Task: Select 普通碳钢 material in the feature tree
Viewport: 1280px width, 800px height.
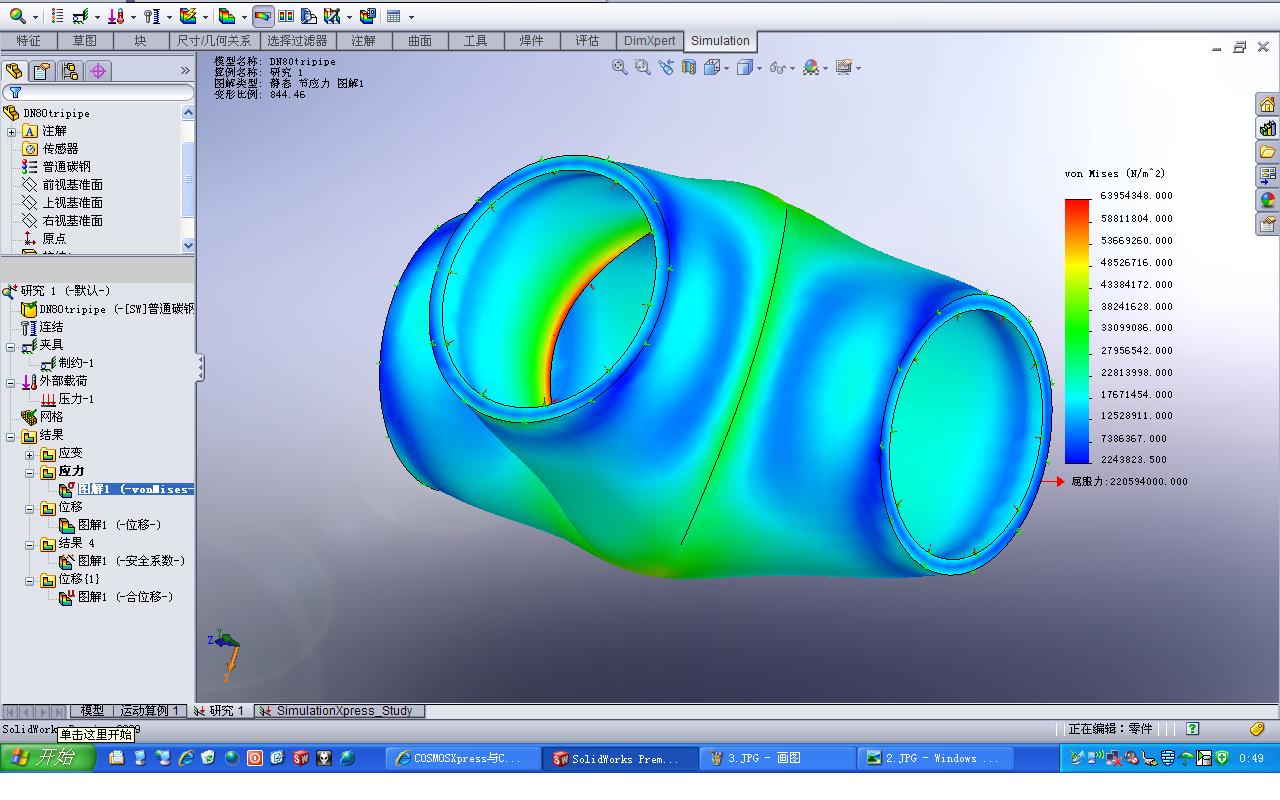Action: click(x=66, y=167)
